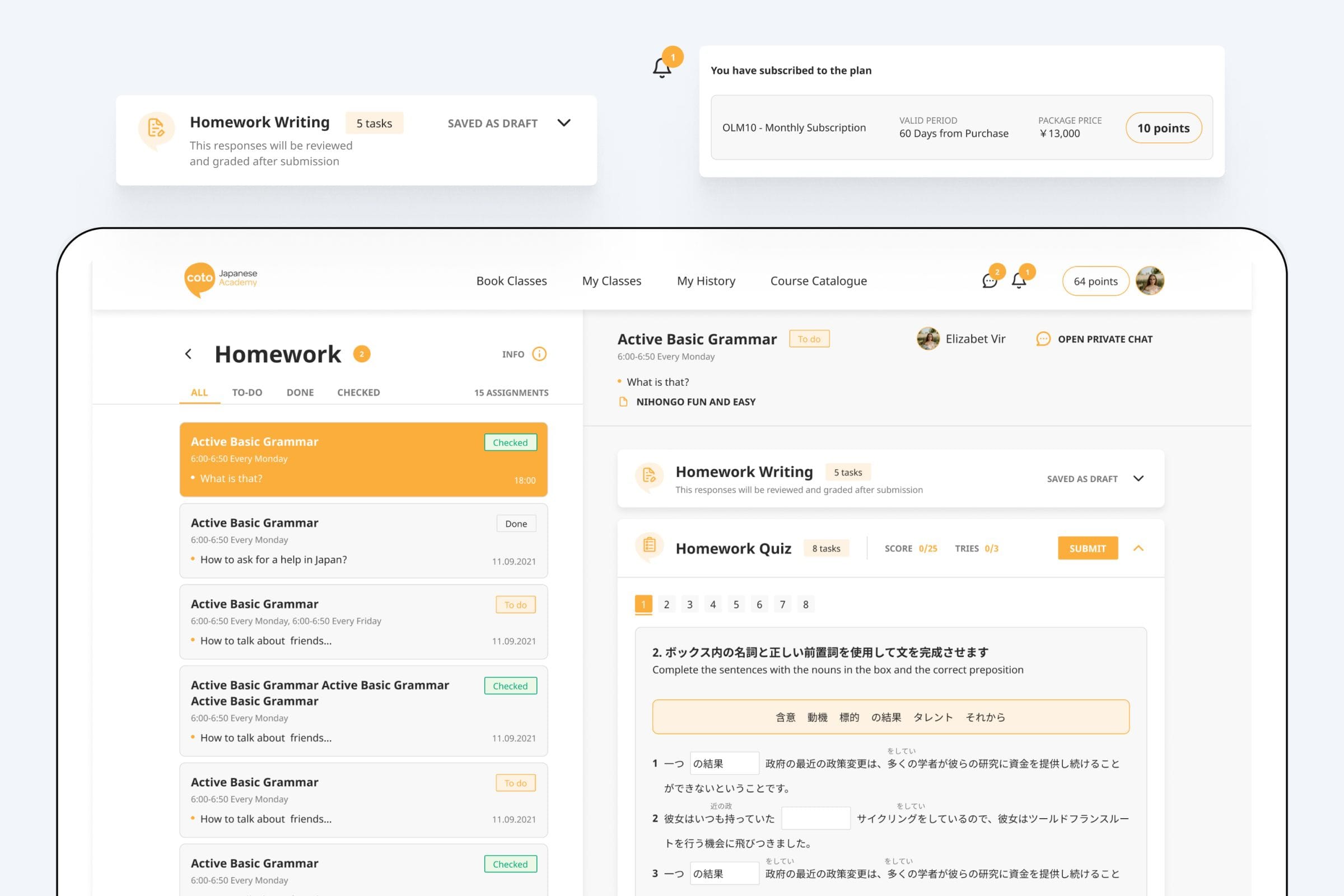Click the SAVED AS DRAFT label in the app panel
This screenshot has height=896, width=1344.
pos(1082,479)
